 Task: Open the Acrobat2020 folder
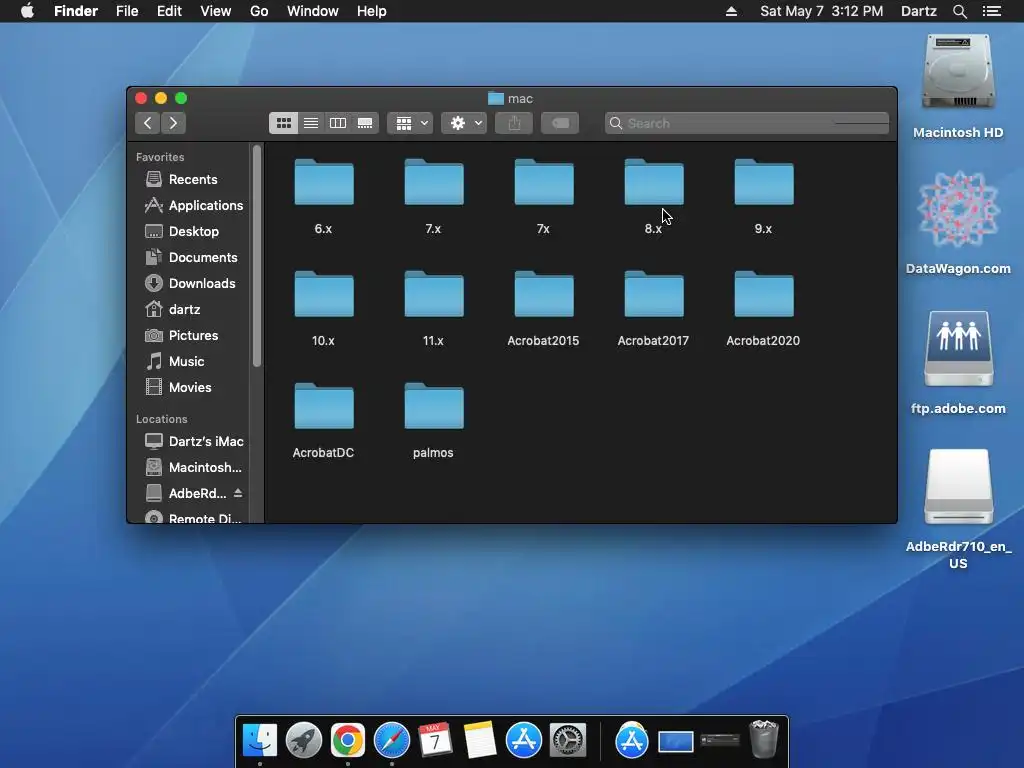tap(764, 295)
